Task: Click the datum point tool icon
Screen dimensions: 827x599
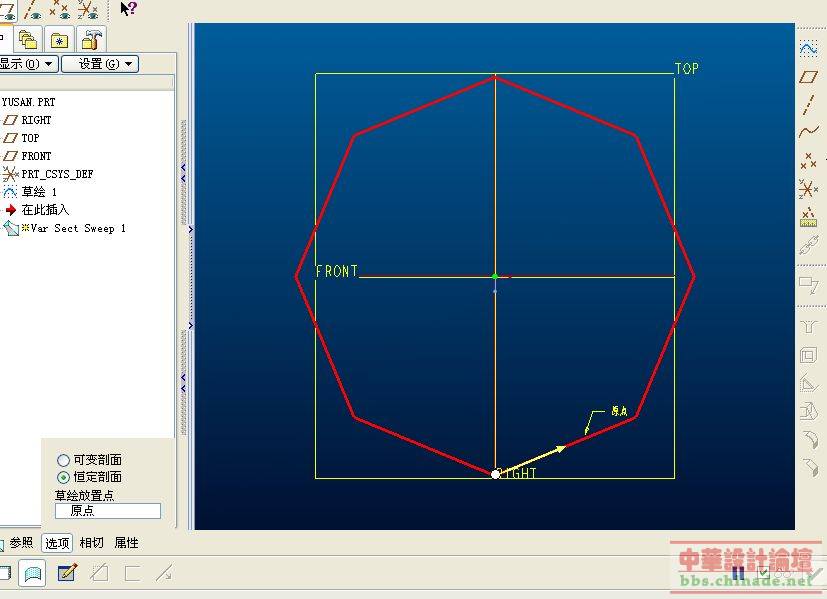Action: 808,160
